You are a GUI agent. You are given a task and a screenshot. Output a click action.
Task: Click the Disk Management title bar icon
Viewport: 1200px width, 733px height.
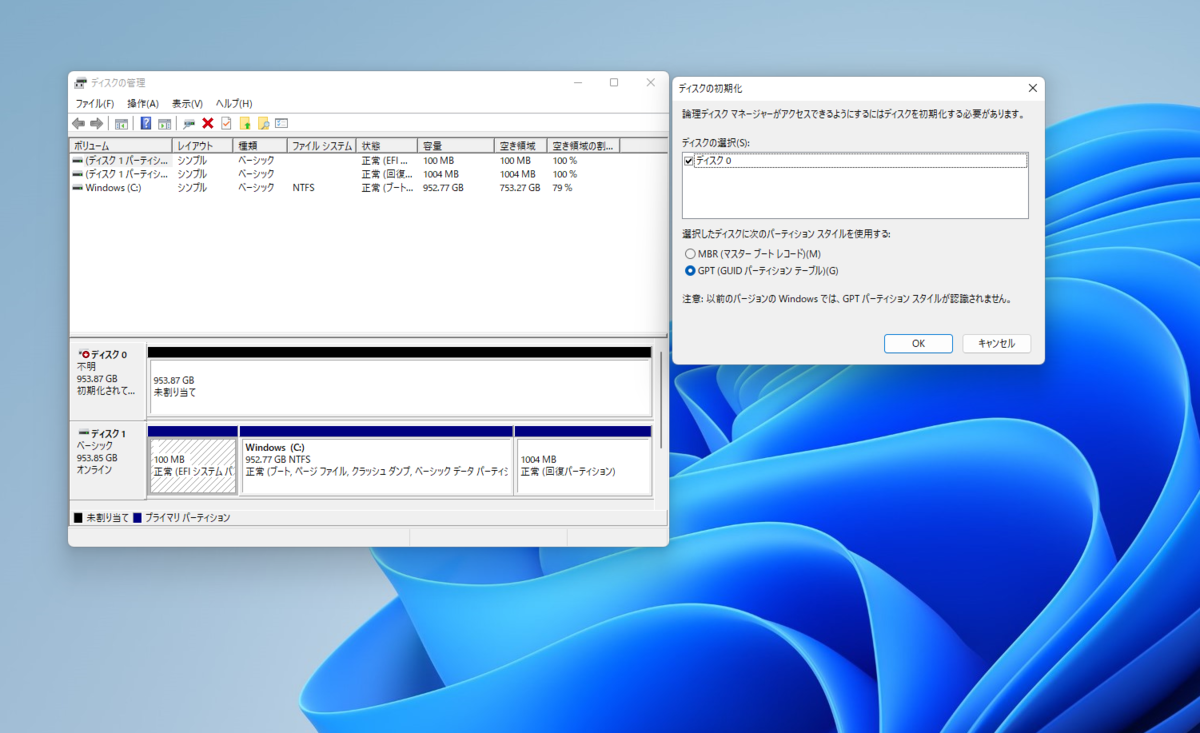click(x=81, y=83)
